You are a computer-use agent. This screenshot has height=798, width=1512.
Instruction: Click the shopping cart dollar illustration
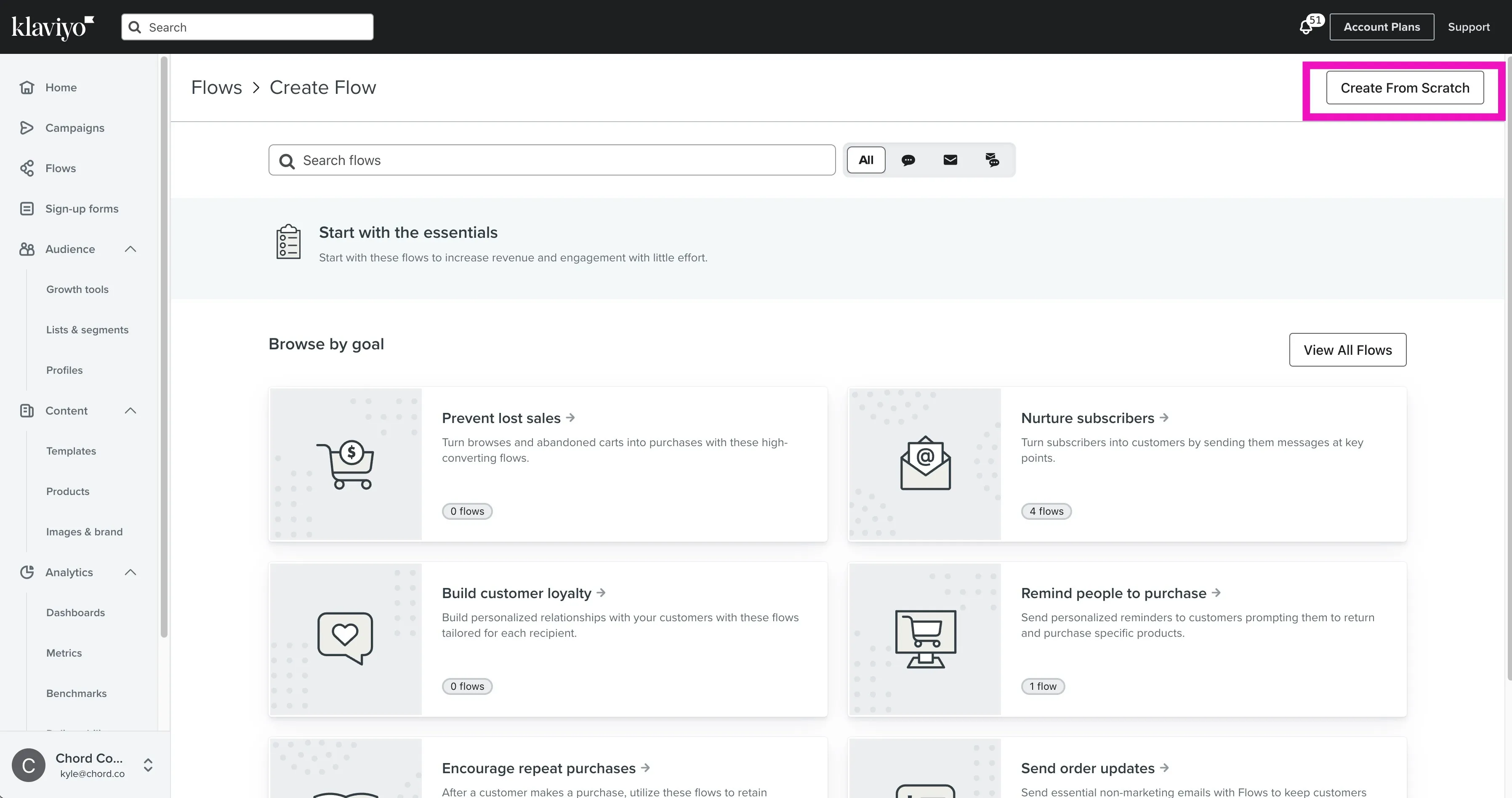point(346,464)
